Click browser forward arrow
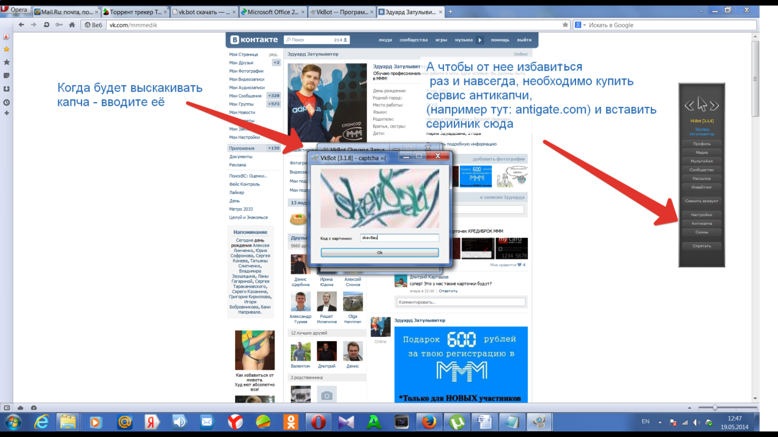The width and height of the screenshot is (778, 437). point(34,25)
